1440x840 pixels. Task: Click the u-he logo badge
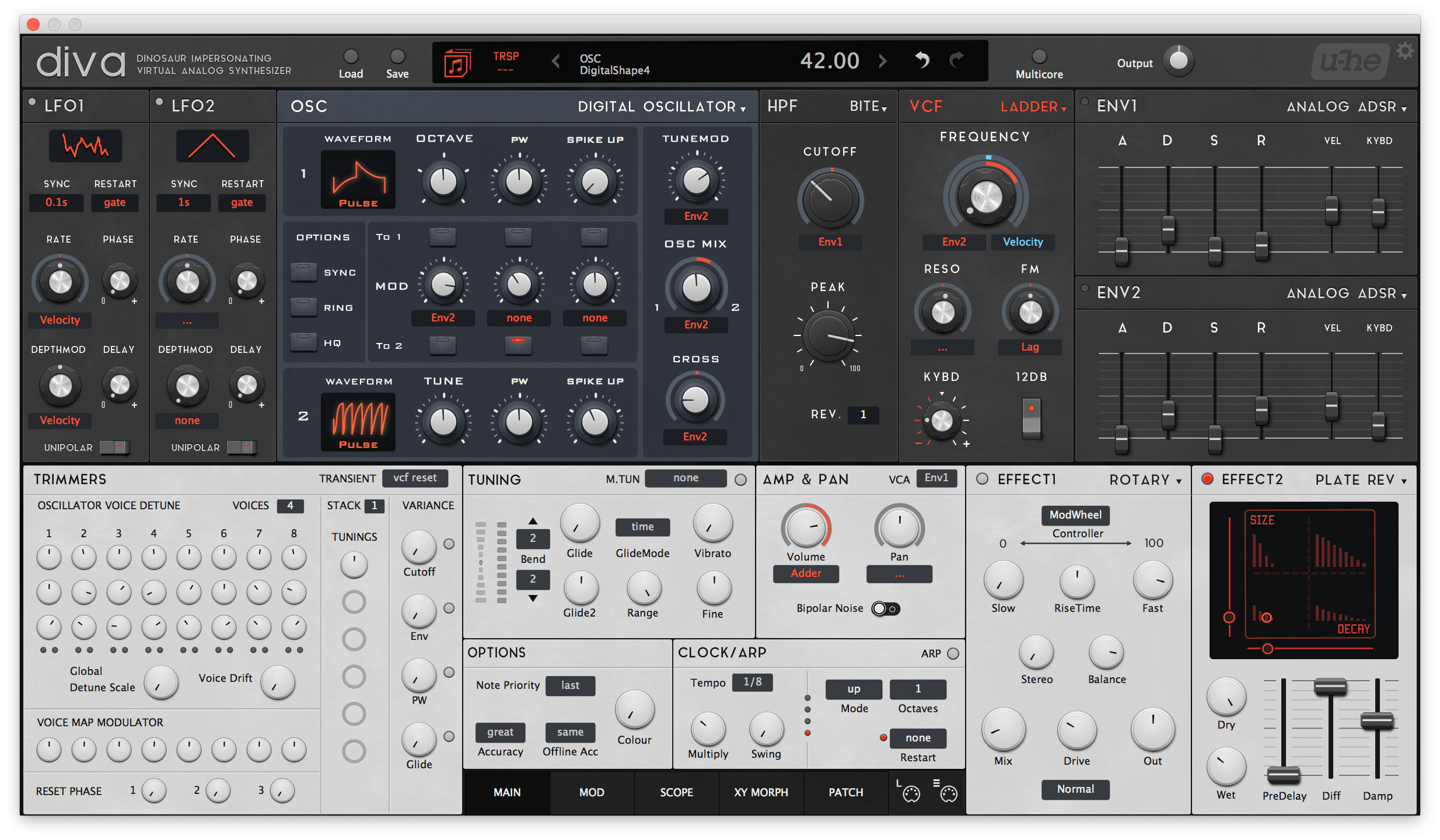(x=1350, y=62)
